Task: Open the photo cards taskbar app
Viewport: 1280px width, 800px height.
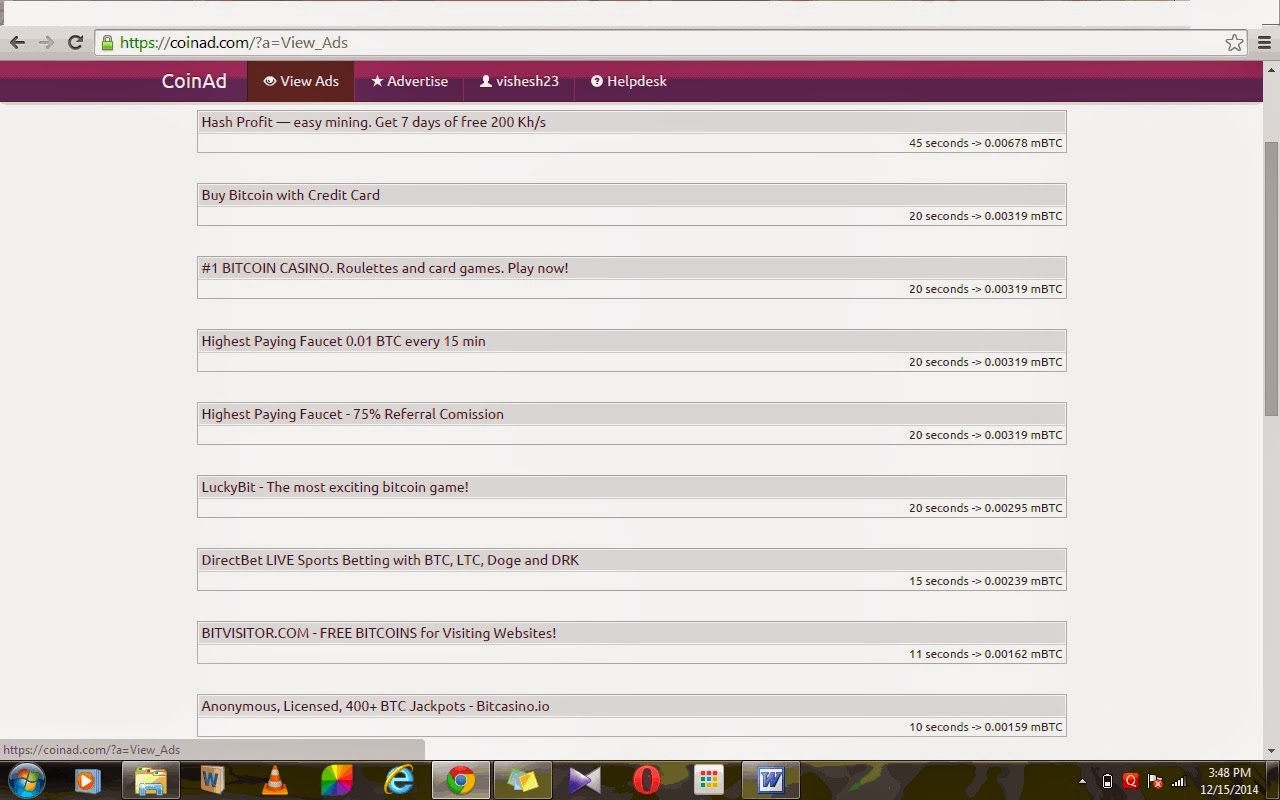Action: (x=522, y=780)
